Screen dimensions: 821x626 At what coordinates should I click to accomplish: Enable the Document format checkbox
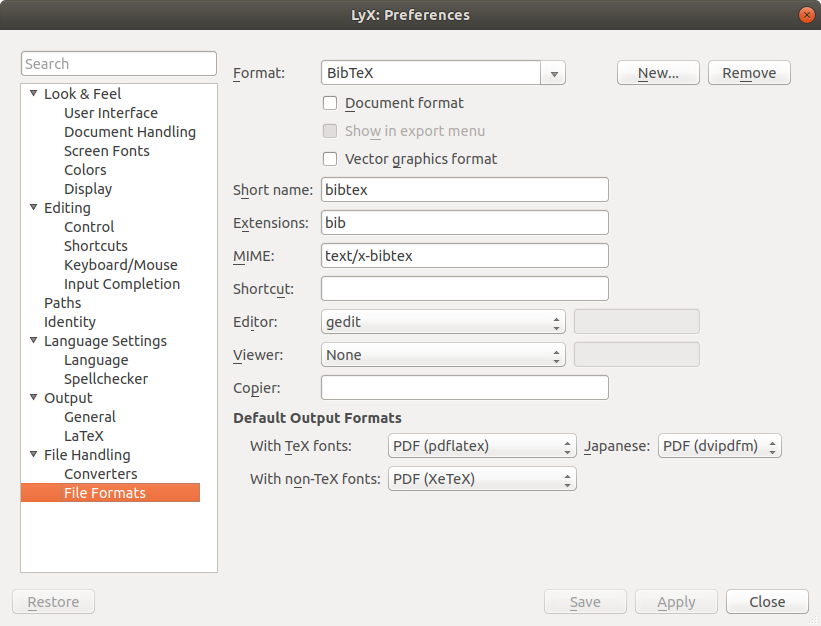[330, 103]
